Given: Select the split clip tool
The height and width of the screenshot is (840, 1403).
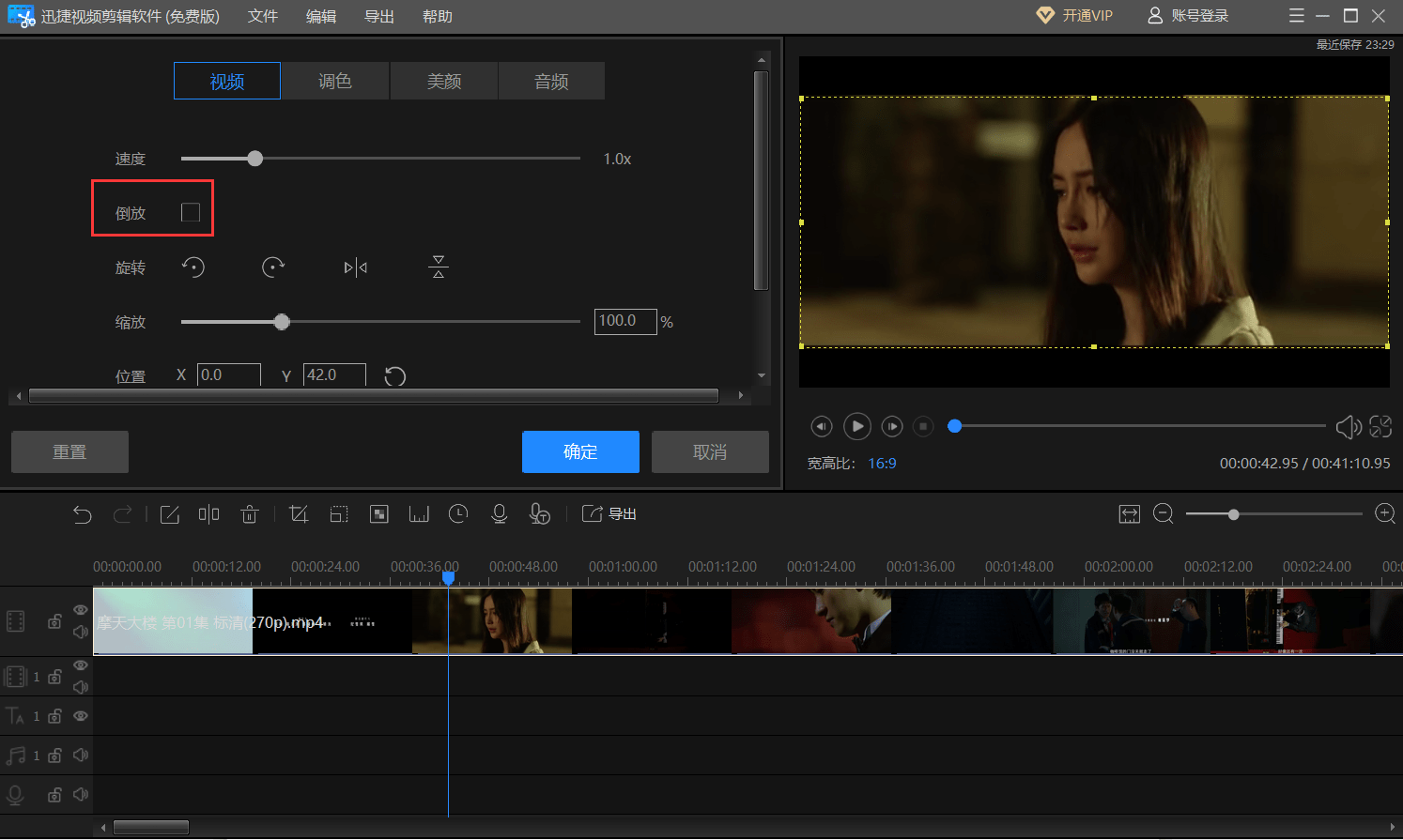Looking at the screenshot, I should (208, 513).
